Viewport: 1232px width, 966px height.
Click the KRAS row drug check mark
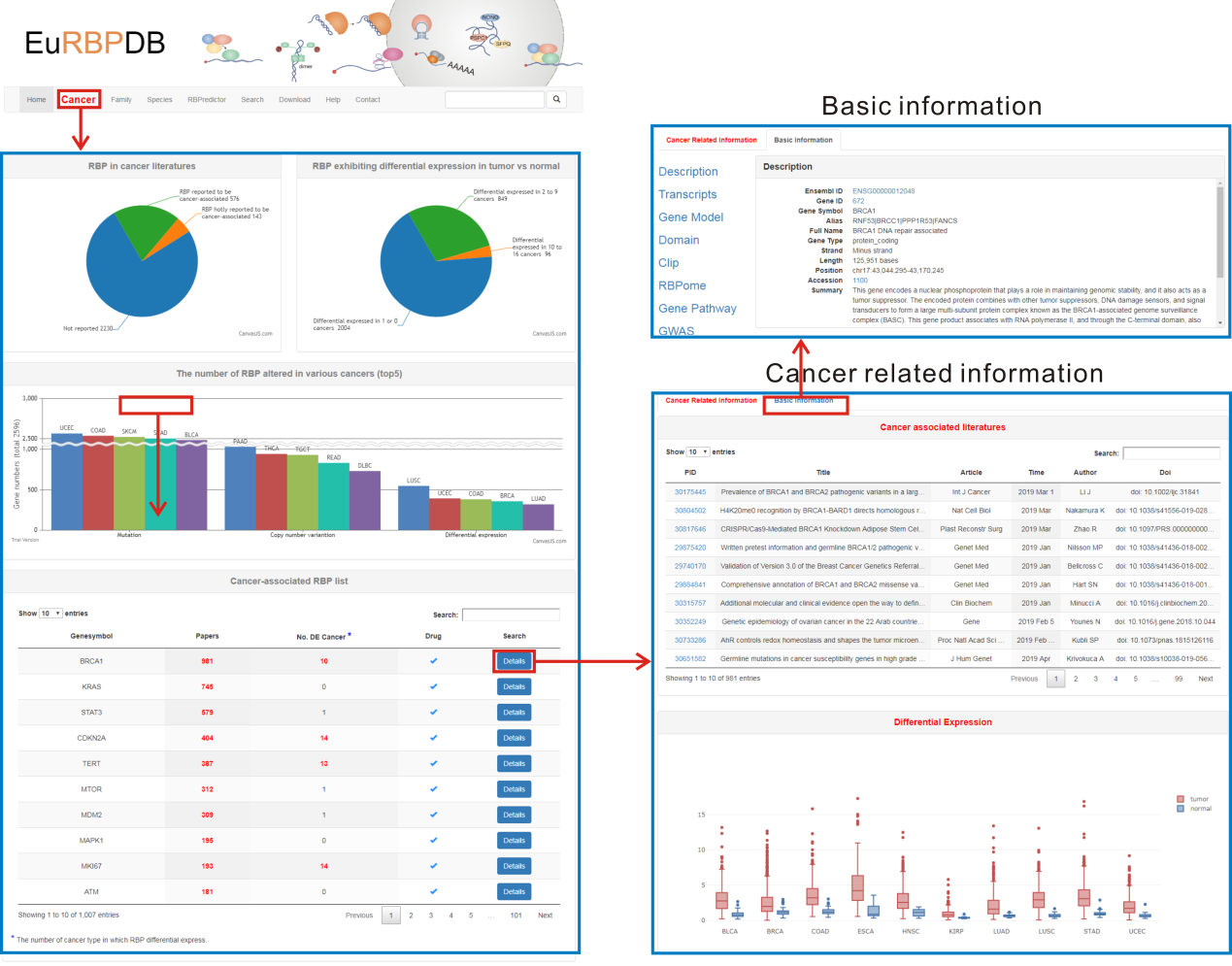coord(433,686)
